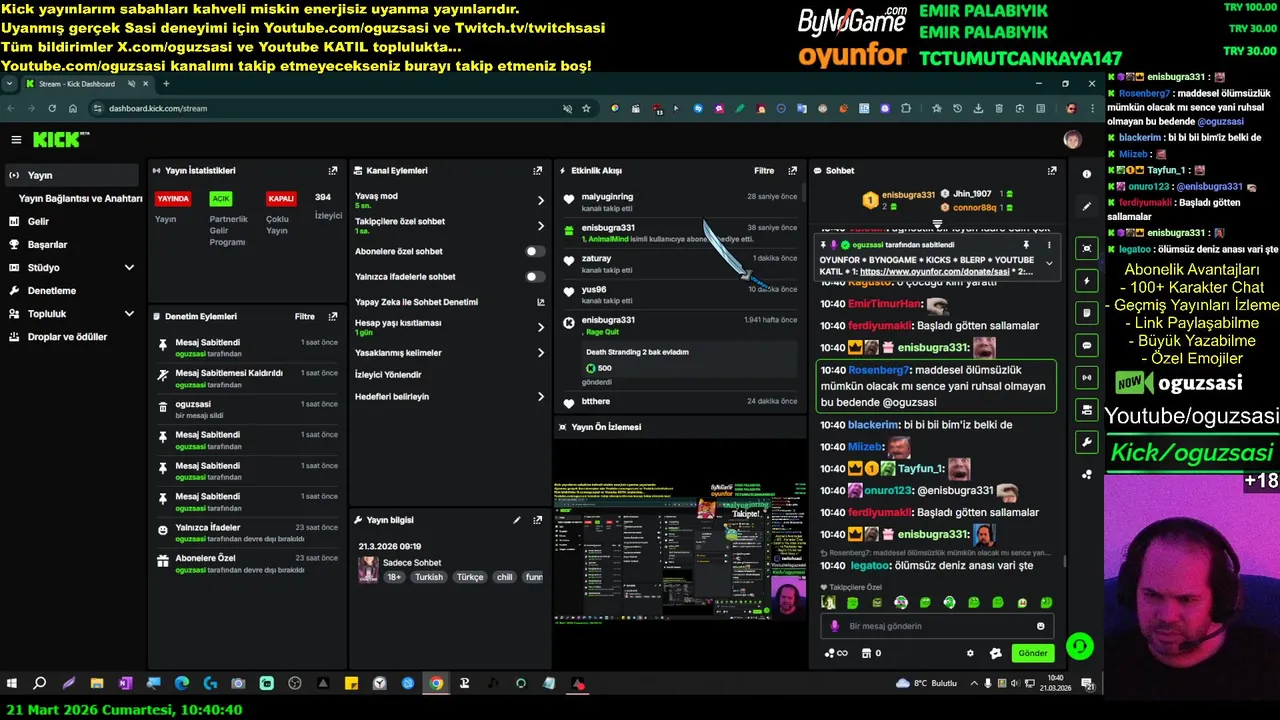Pop out the Etkinlik Akışı panel
This screenshot has height=720, width=1280.
(793, 171)
